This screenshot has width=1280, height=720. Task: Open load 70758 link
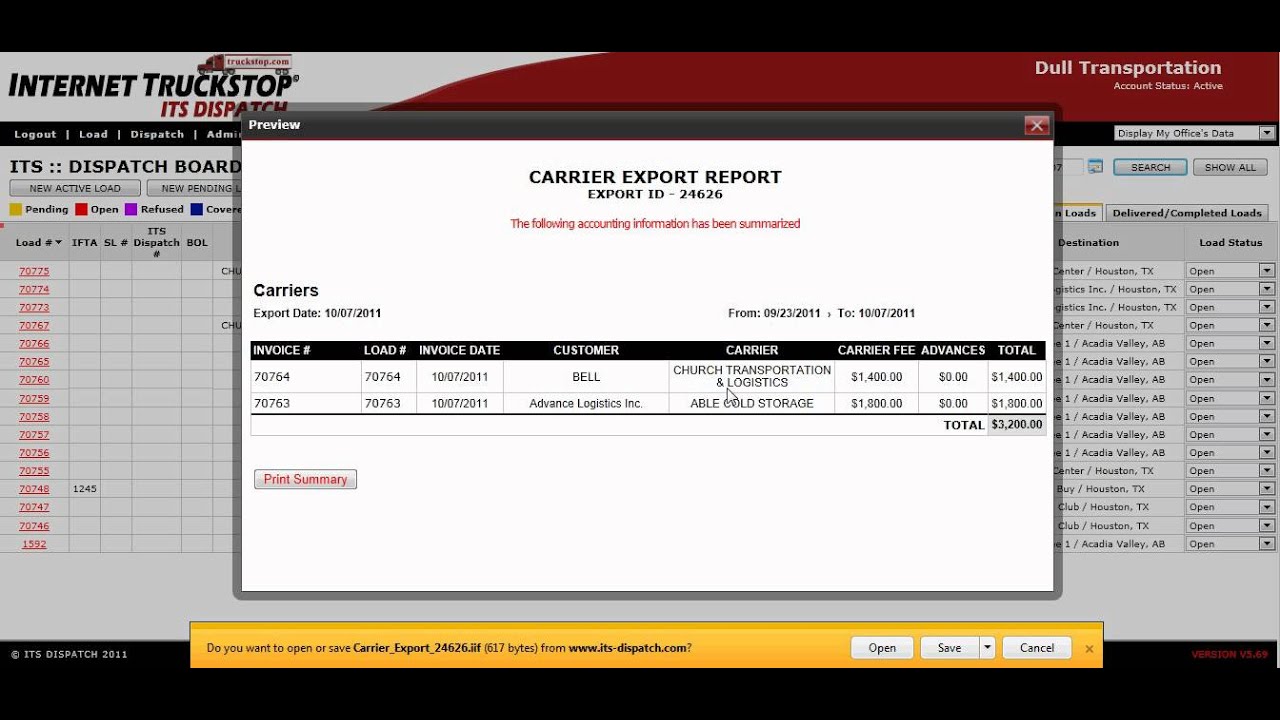(x=34, y=416)
